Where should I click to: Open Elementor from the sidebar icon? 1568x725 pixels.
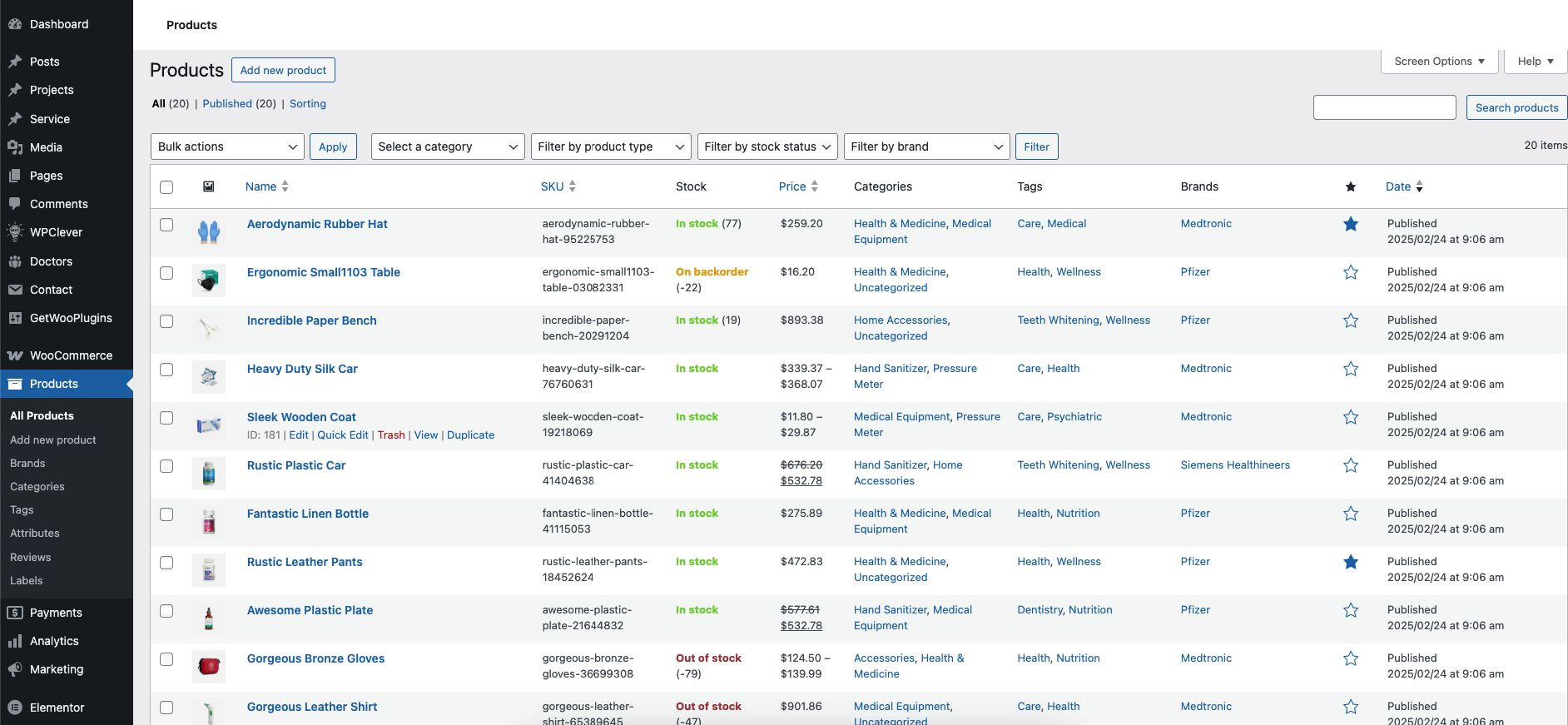pyautogui.click(x=15, y=708)
